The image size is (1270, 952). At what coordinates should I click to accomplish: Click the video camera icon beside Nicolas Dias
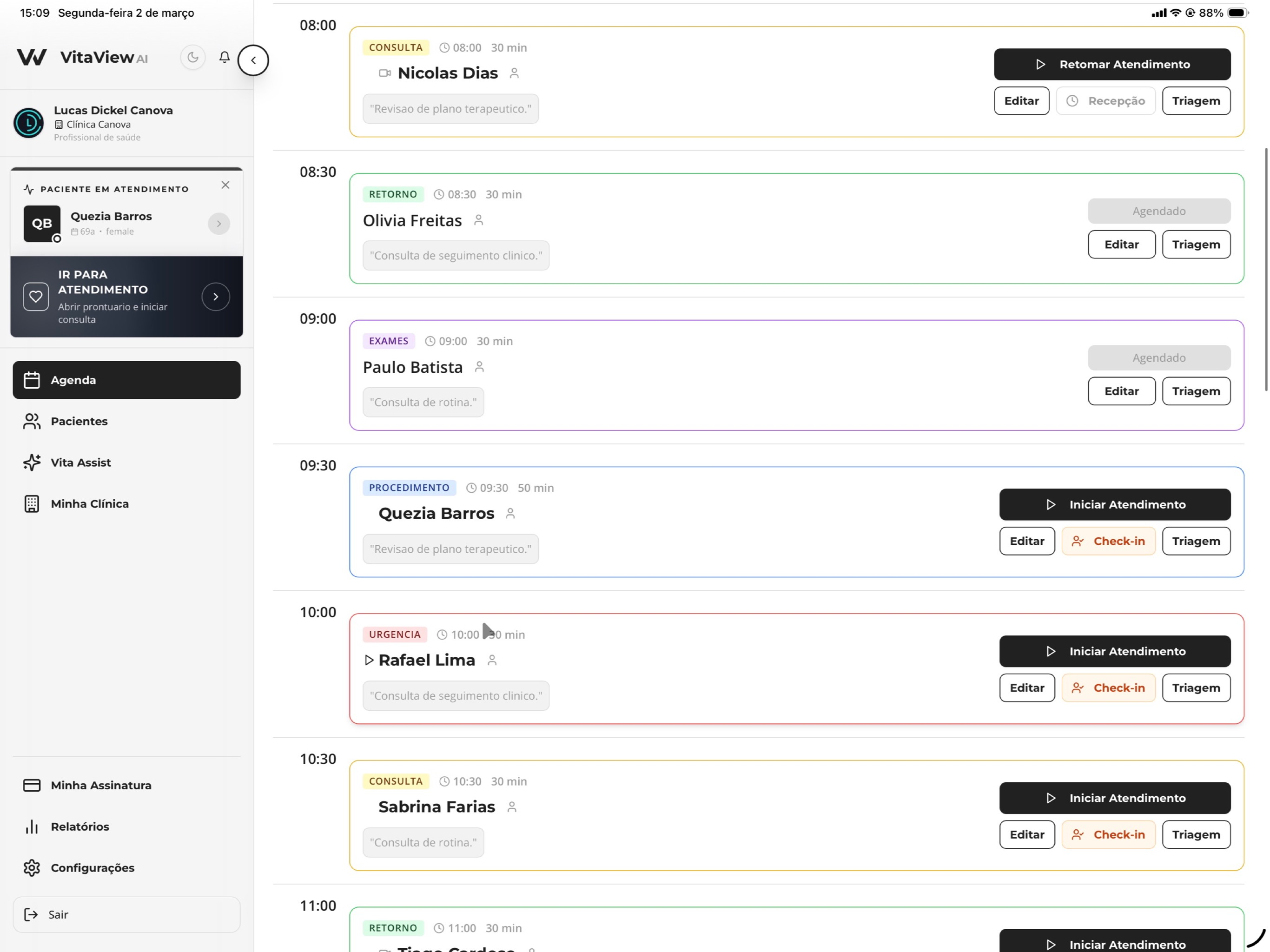click(x=385, y=73)
